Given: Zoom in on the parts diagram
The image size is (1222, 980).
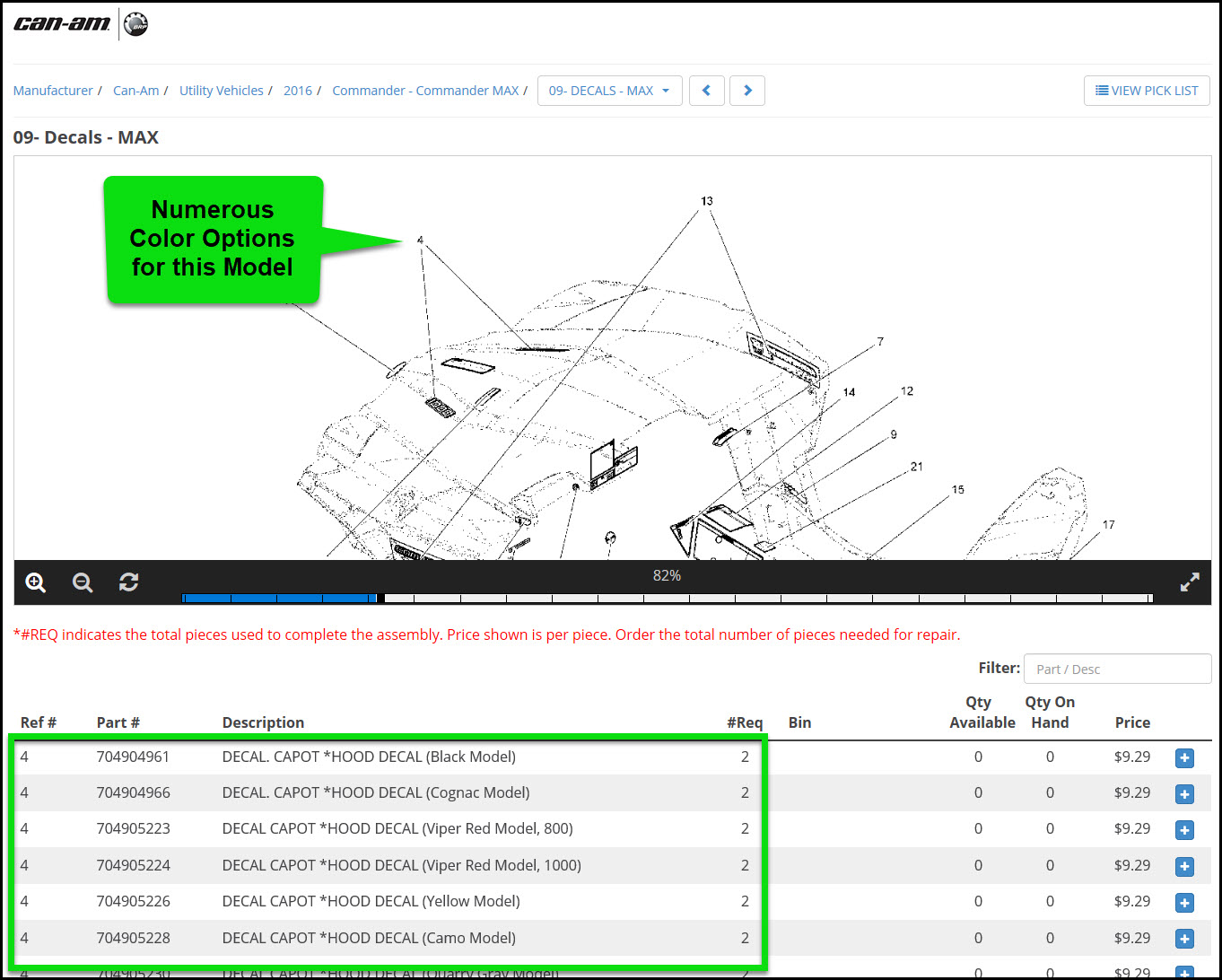Looking at the screenshot, I should (x=36, y=582).
